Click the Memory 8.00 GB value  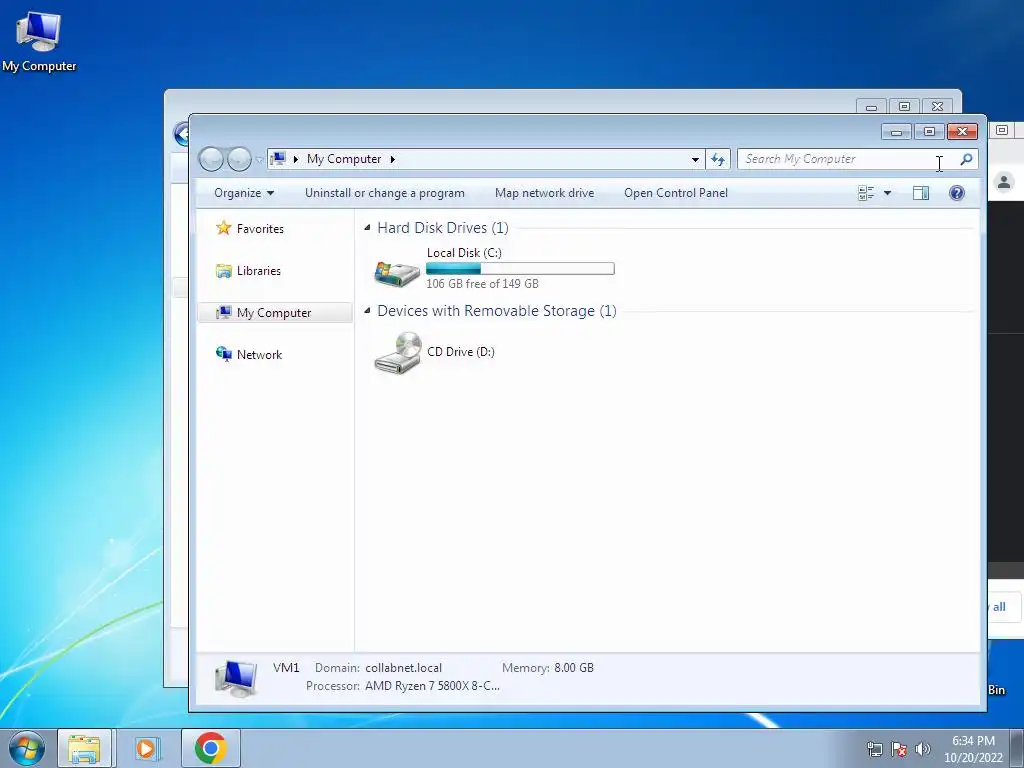(574, 667)
